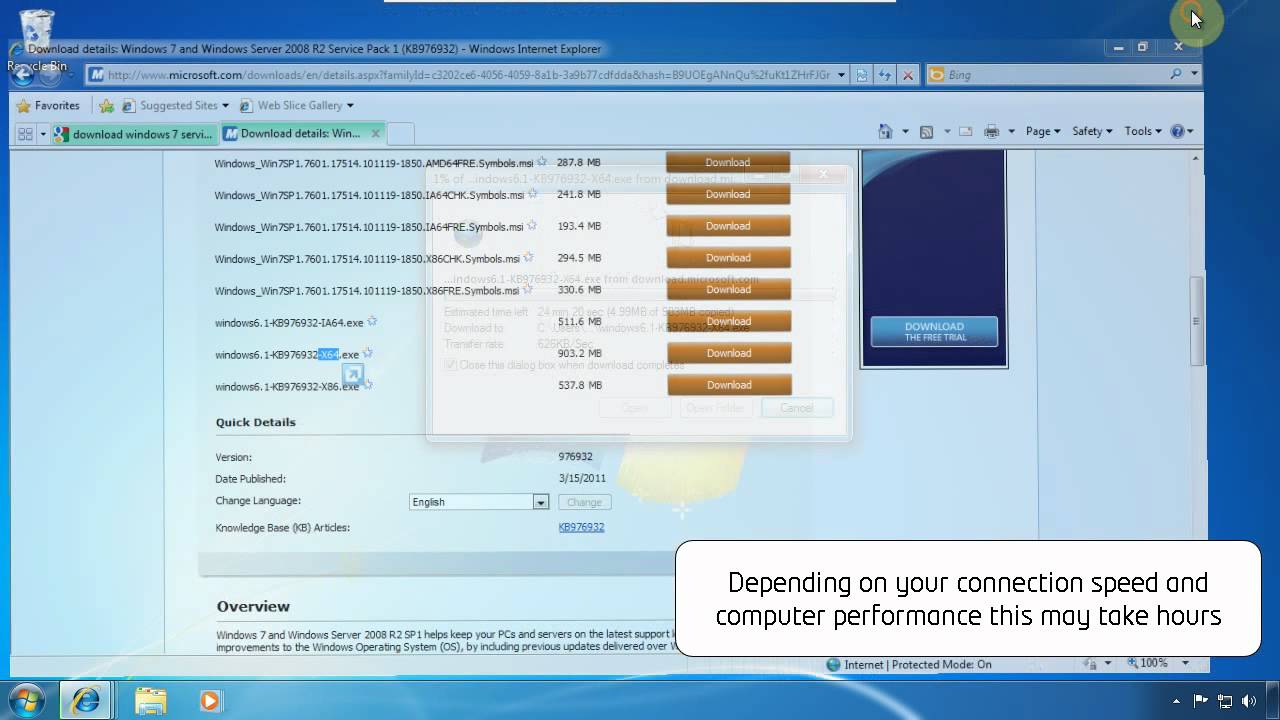Click the Help question mark icon
1280x720 pixels.
(1177, 131)
